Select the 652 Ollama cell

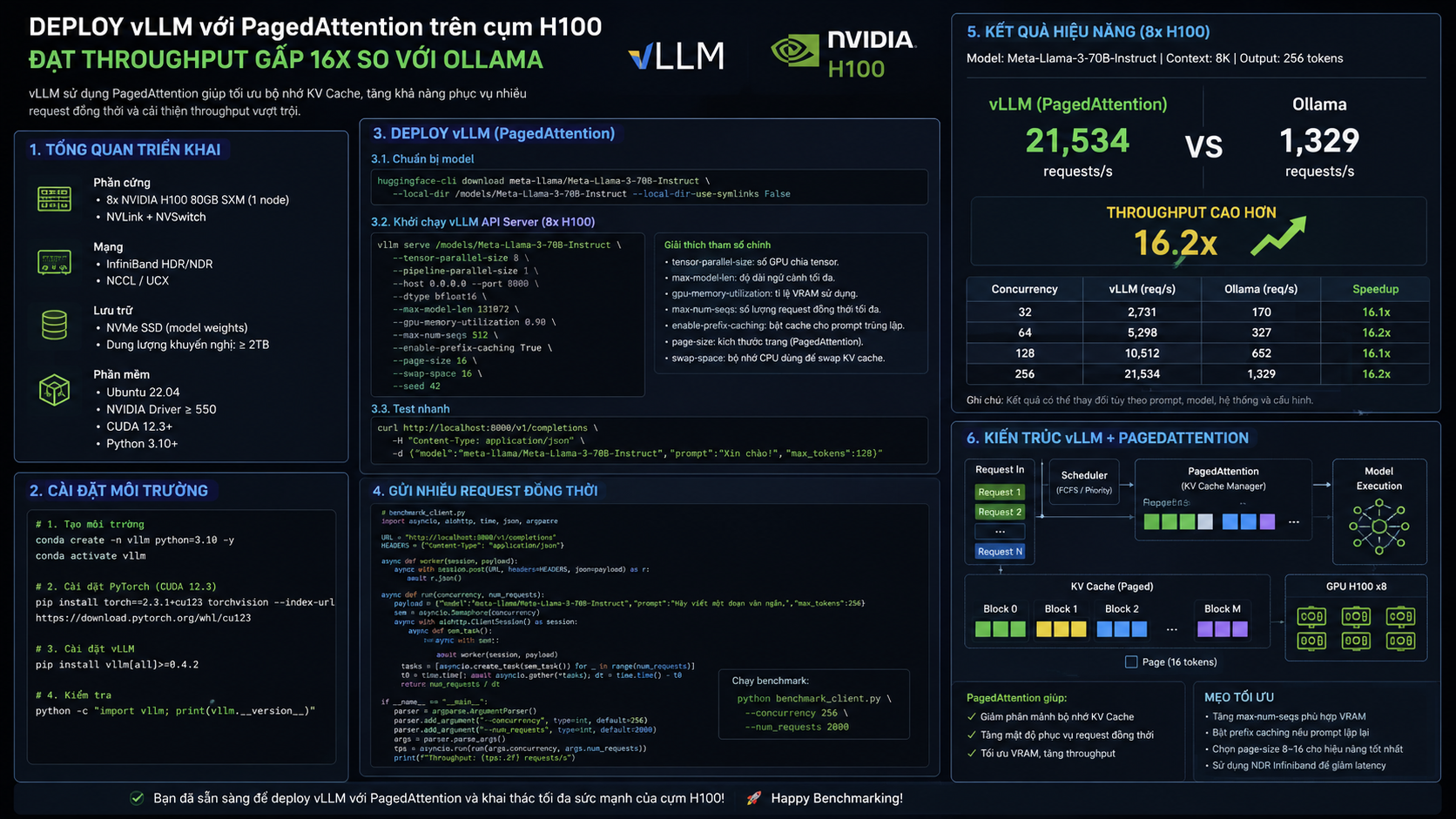pyautogui.click(x=1261, y=353)
